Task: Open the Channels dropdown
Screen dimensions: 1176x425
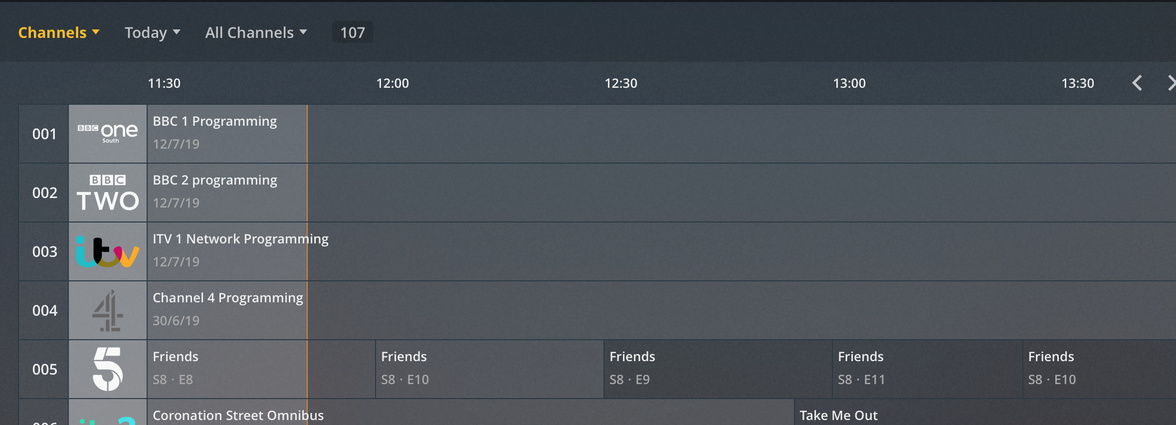Action: [x=59, y=32]
